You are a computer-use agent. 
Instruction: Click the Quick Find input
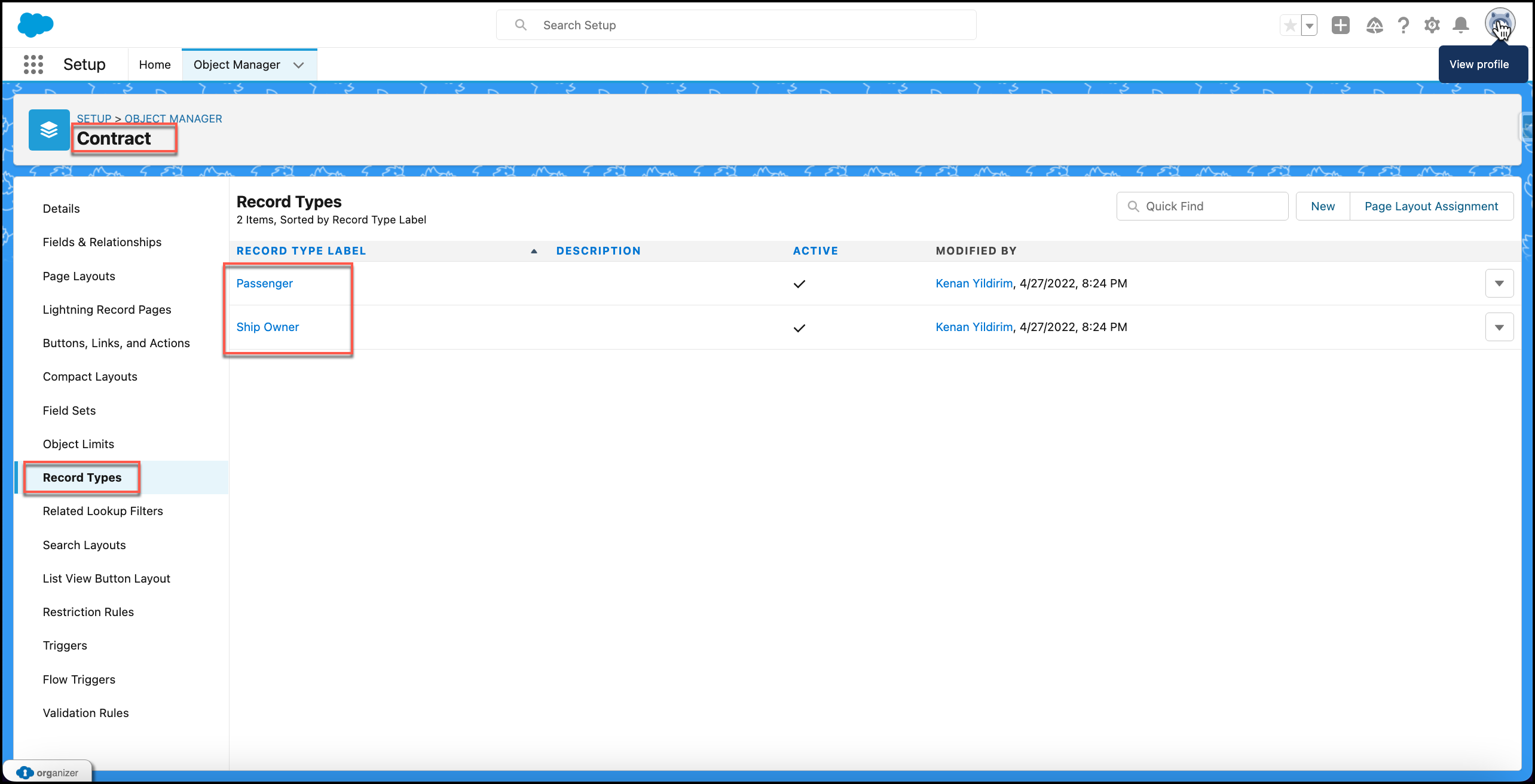1202,206
